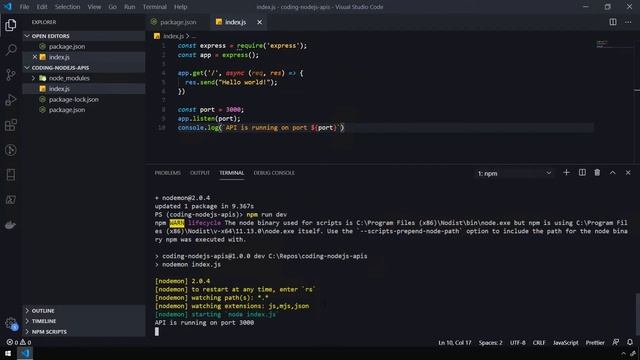This screenshot has width=640, height=360.
Task: Open the Windows Start menu
Action: click(8, 353)
